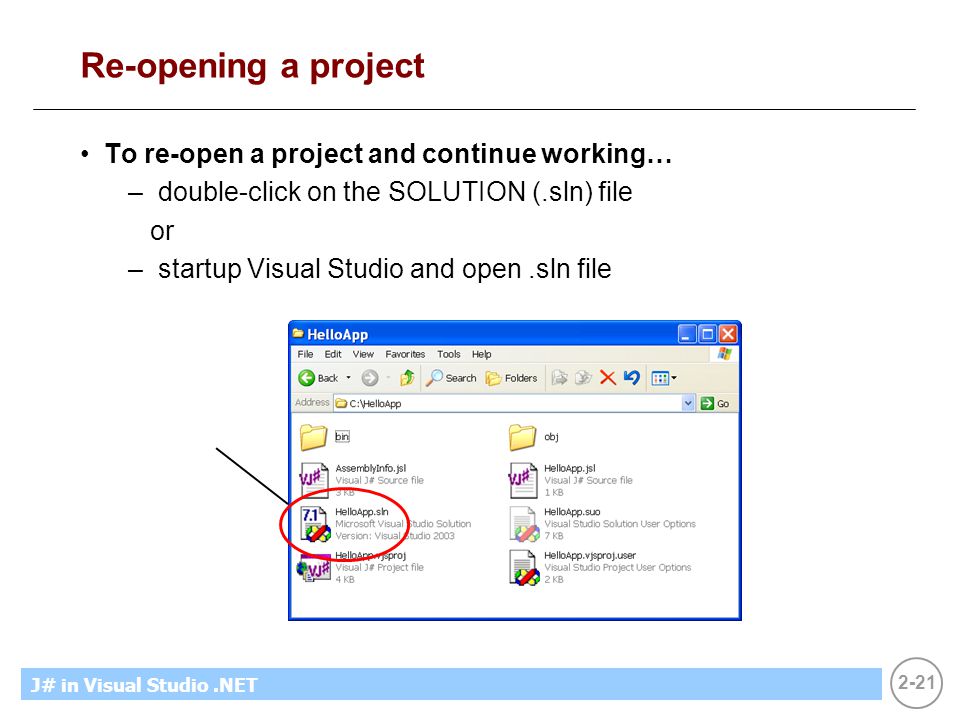Select the HelloApp.vjsproj project icon
This screenshot has height=720, width=960.
click(313, 568)
